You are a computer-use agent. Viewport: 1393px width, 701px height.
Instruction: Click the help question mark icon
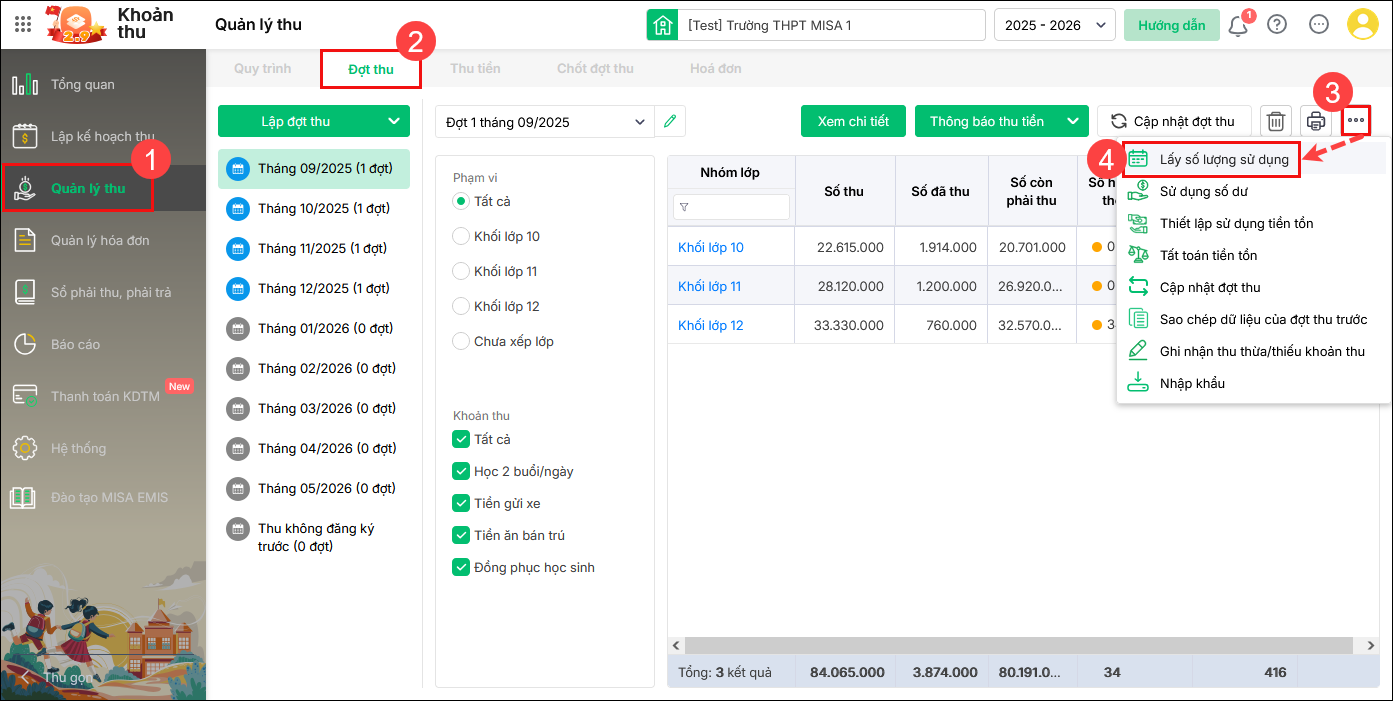(1277, 25)
